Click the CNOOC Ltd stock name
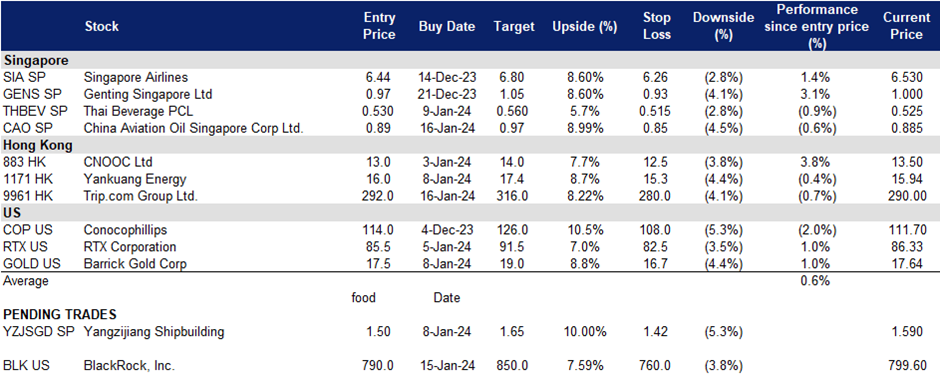 click(118, 162)
